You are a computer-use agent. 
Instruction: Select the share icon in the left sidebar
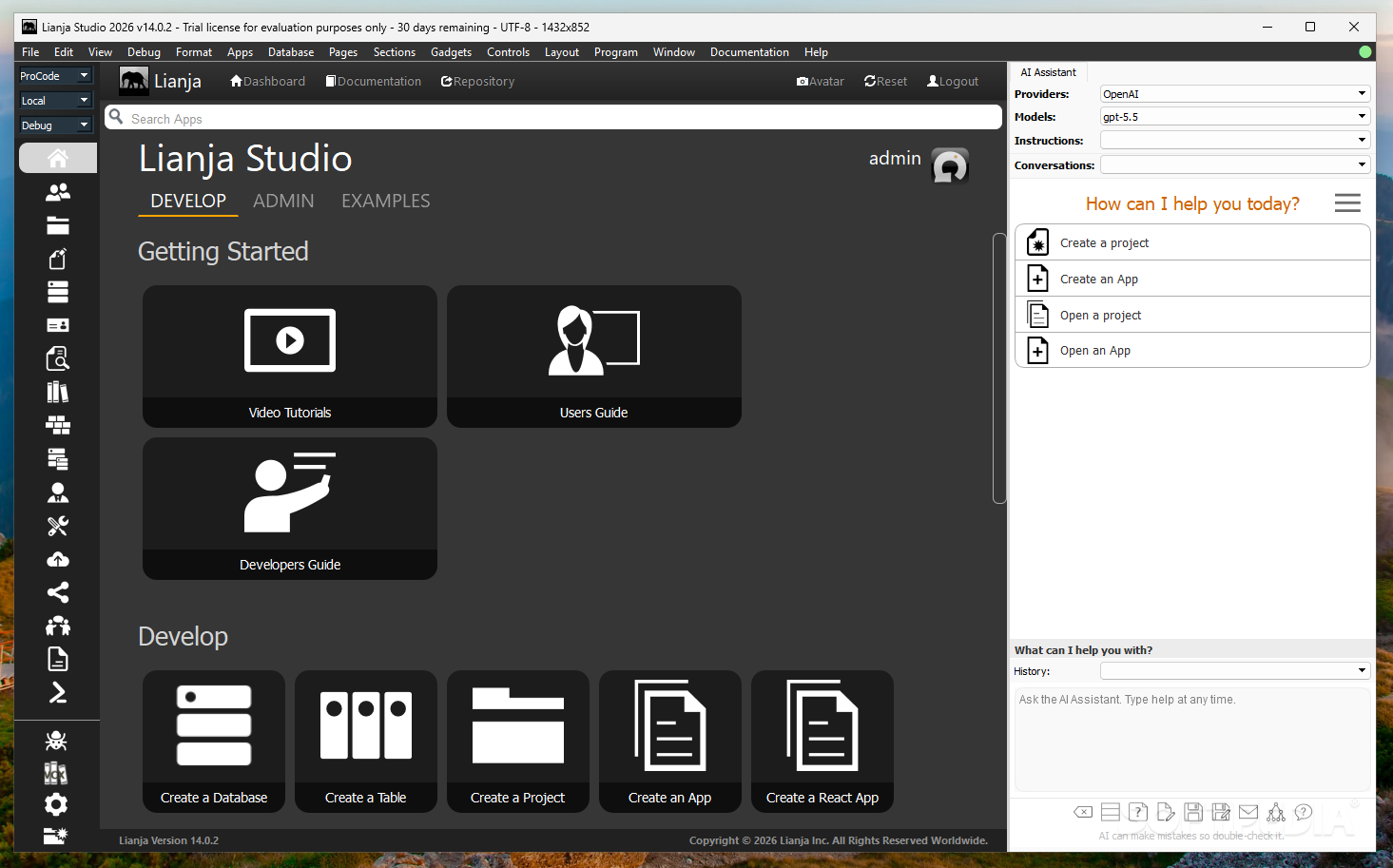(x=58, y=592)
